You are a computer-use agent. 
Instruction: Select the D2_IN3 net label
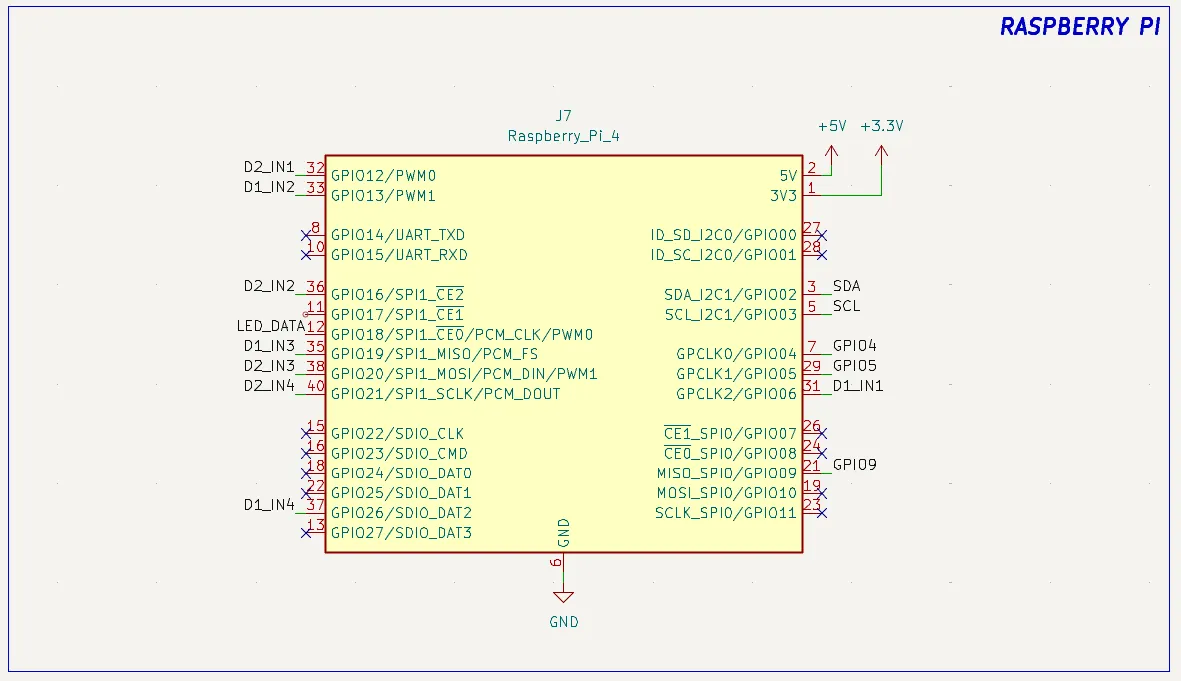269,366
